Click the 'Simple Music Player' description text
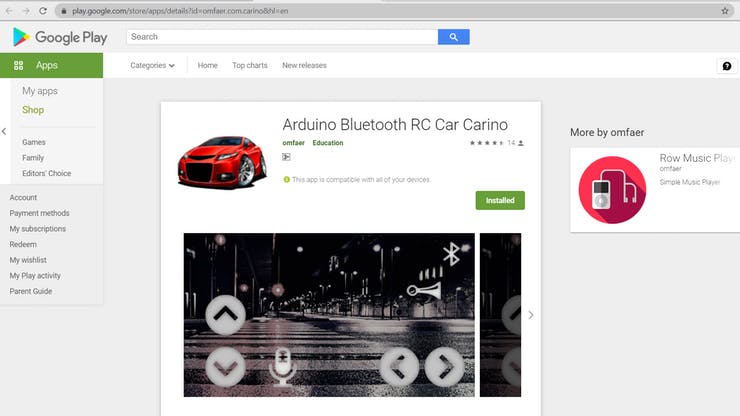The width and height of the screenshot is (740, 416). coord(690,182)
